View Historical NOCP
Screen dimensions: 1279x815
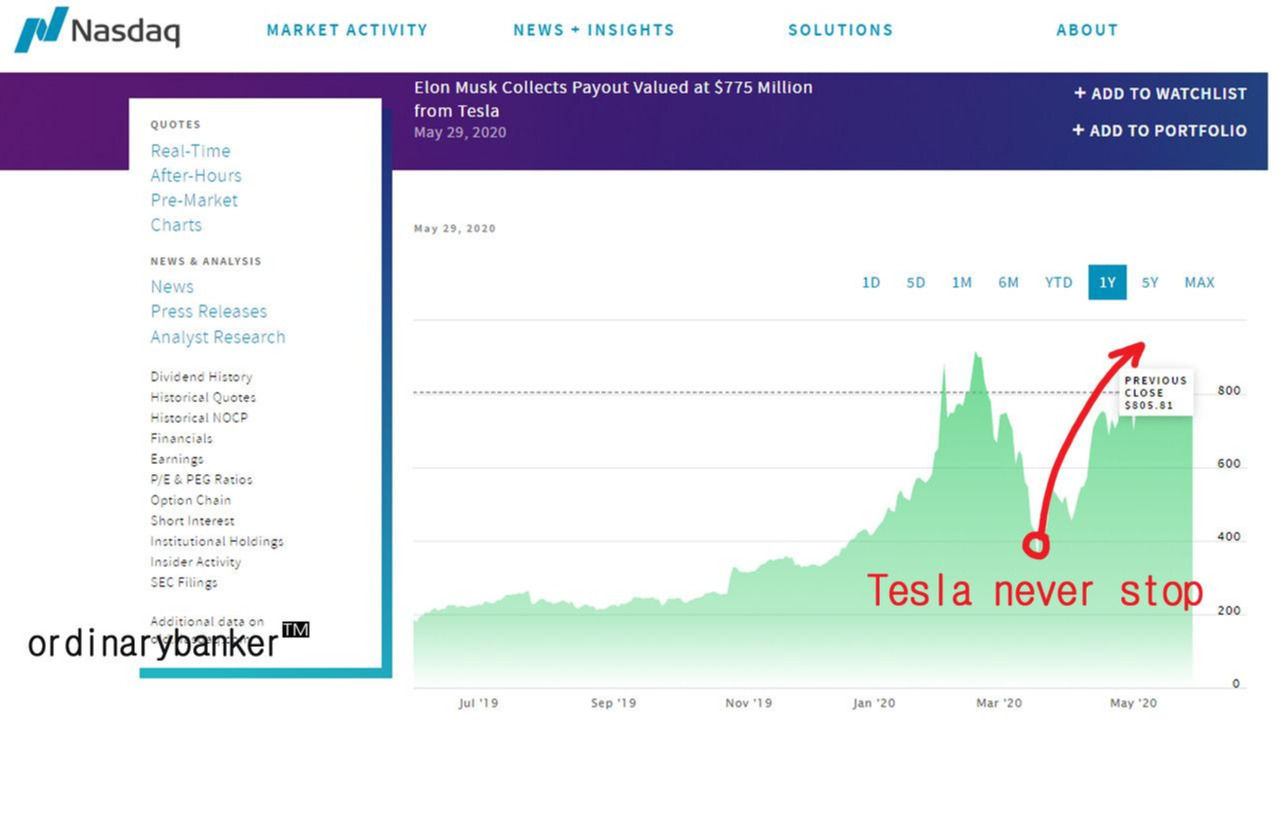(x=199, y=418)
